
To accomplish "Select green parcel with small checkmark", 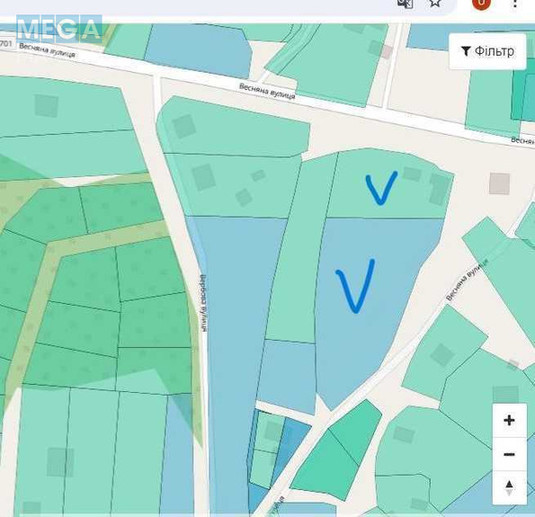I will click(389, 184).
